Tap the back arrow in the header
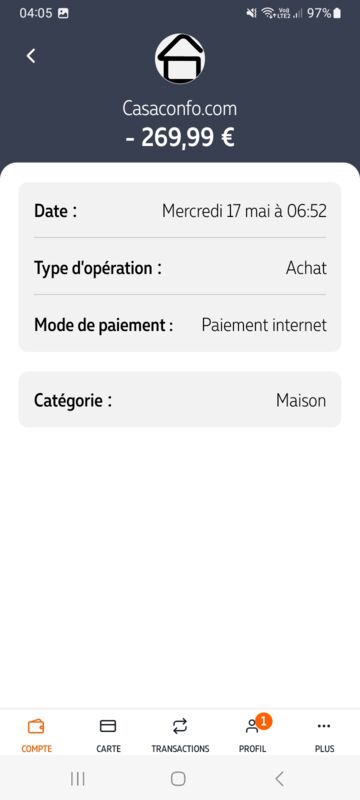Viewport: 360px width, 800px height. coord(31,56)
